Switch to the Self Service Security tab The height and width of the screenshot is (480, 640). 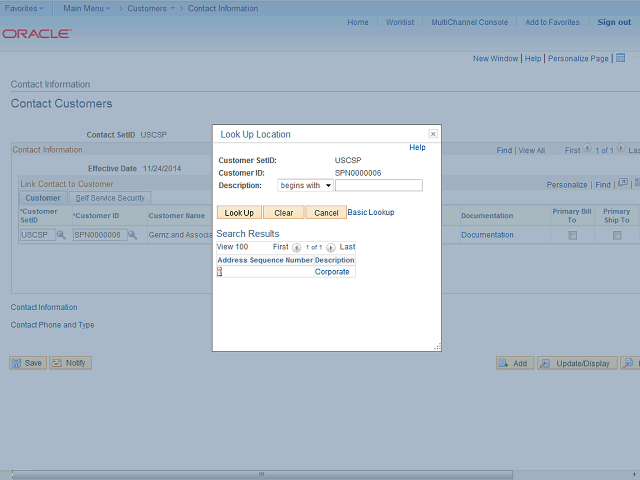pos(110,198)
